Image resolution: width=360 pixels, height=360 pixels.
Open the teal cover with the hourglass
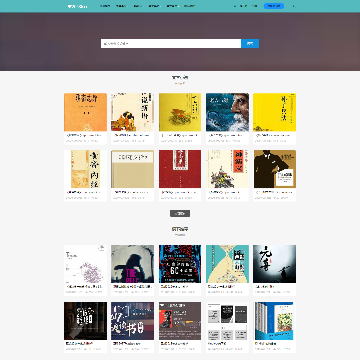pos(227,264)
